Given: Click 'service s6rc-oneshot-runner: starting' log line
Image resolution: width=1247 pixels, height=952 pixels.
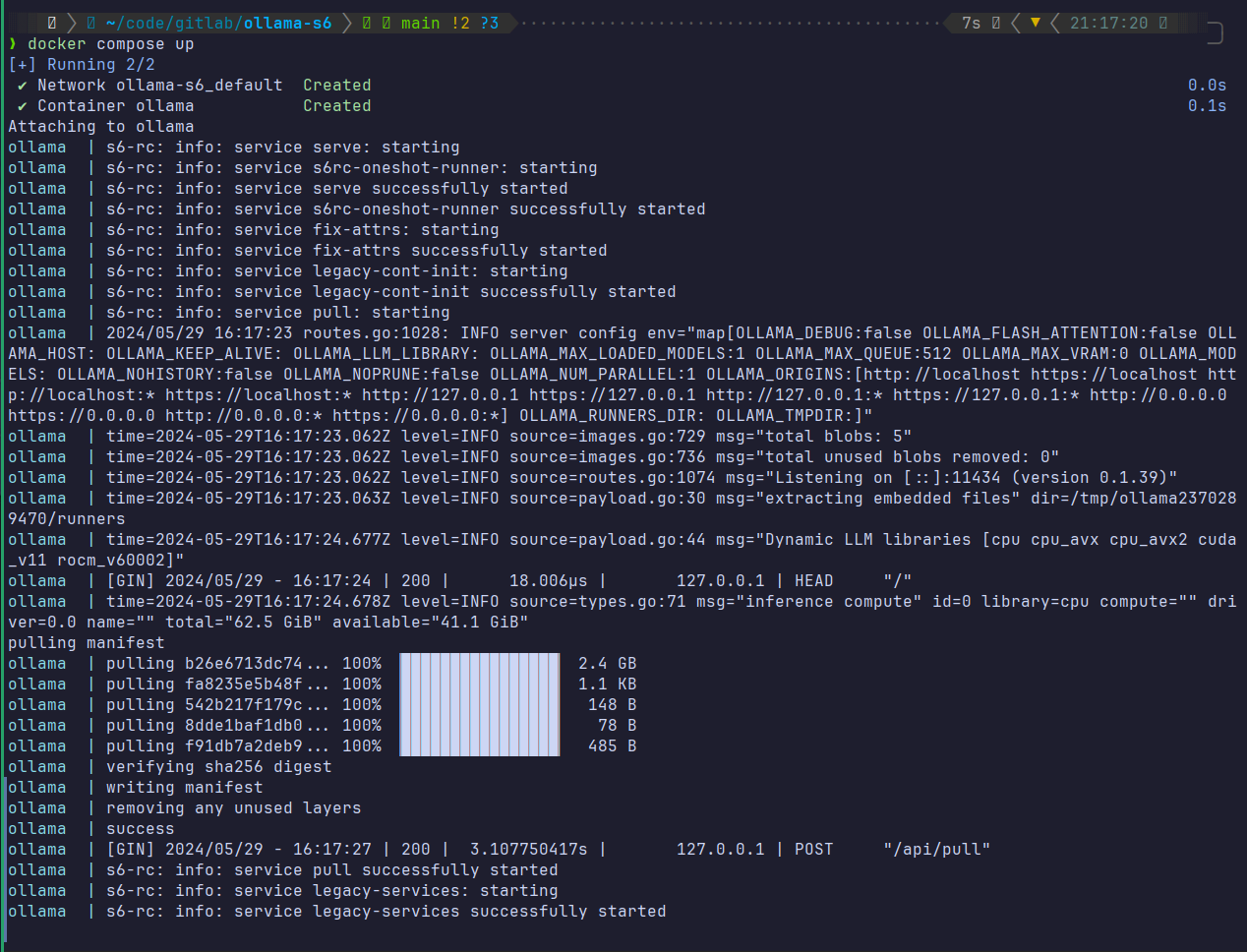Looking at the screenshot, I should click(x=416, y=168).
